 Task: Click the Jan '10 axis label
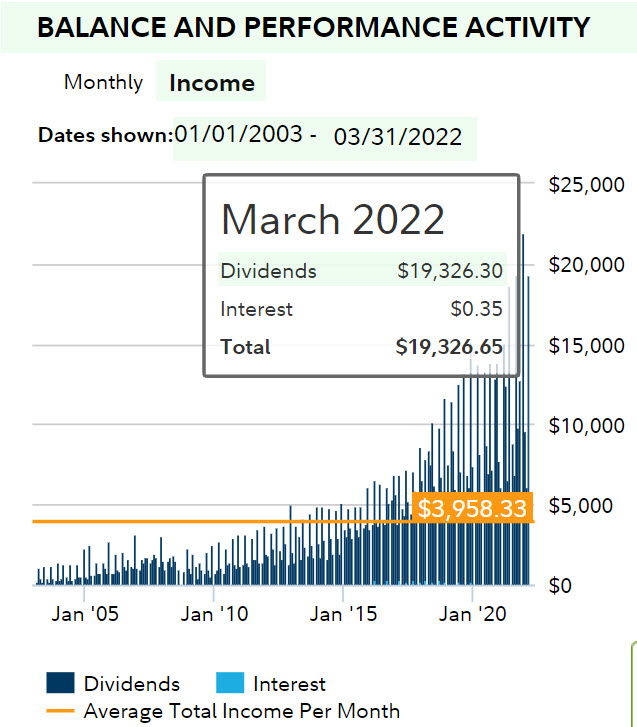tap(216, 614)
